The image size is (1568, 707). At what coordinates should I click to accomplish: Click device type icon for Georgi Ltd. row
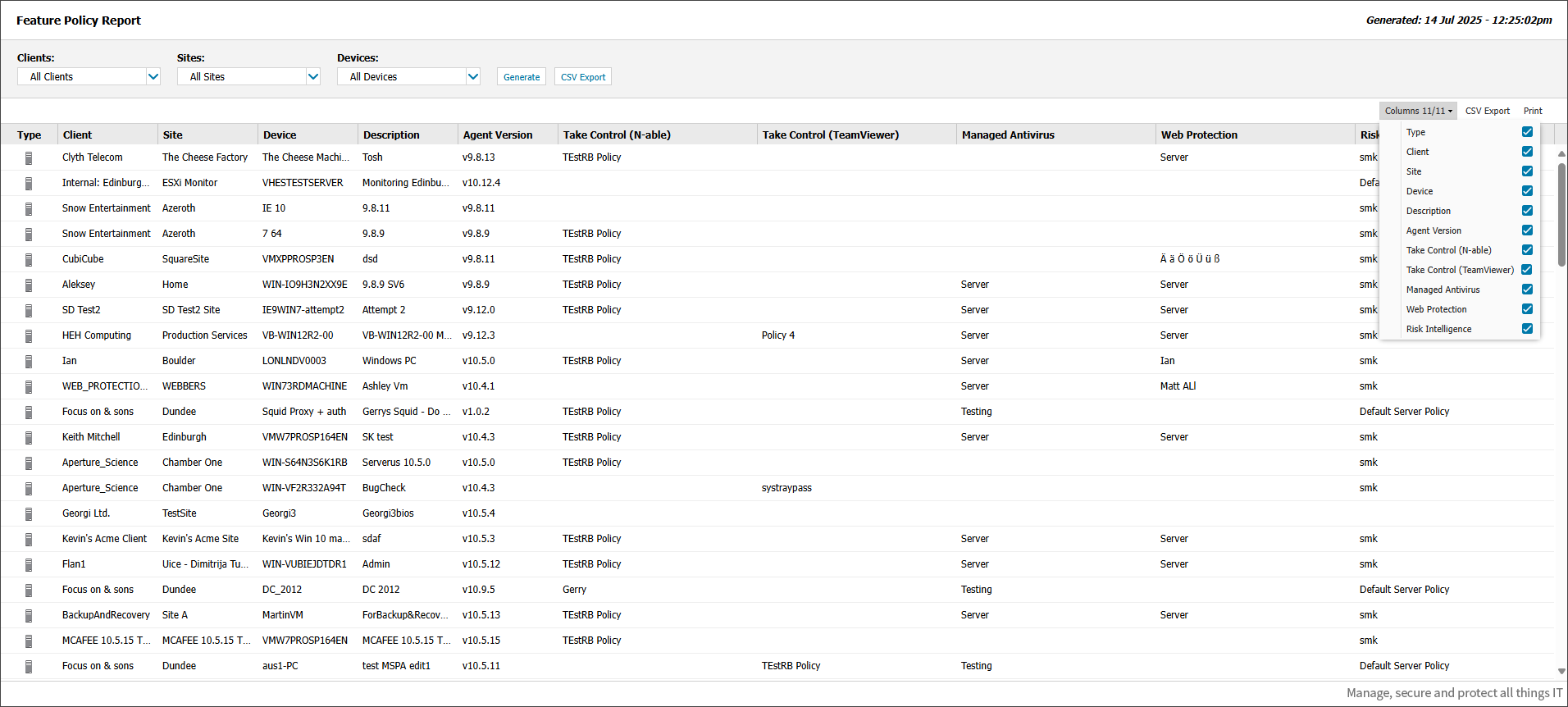(29, 513)
